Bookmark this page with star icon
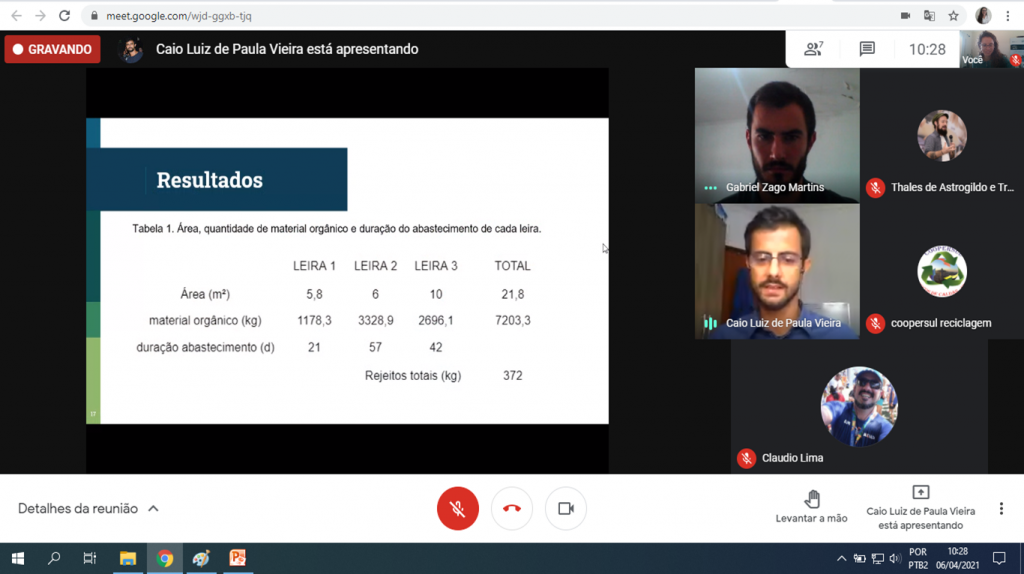 [953, 16]
